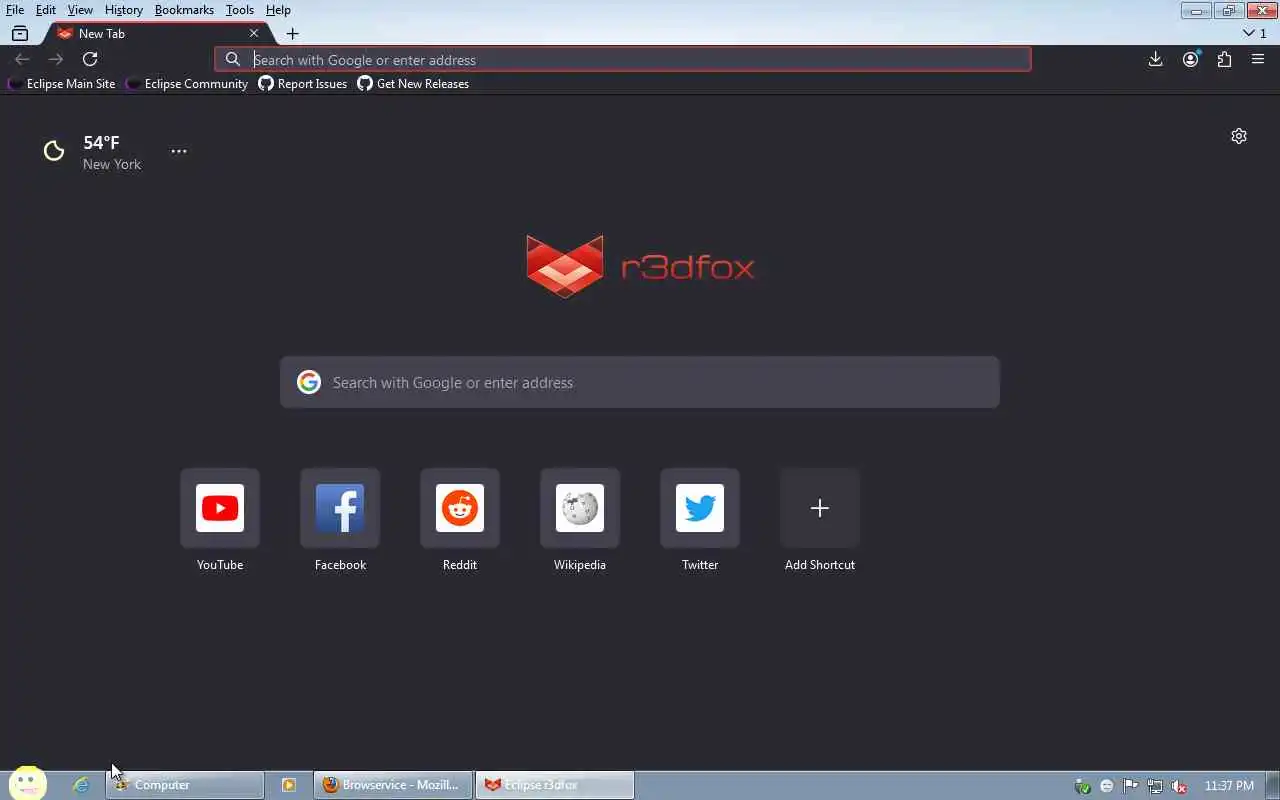Launch Internet Explorer from taskbar
The width and height of the screenshot is (1280, 800).
tap(81, 785)
